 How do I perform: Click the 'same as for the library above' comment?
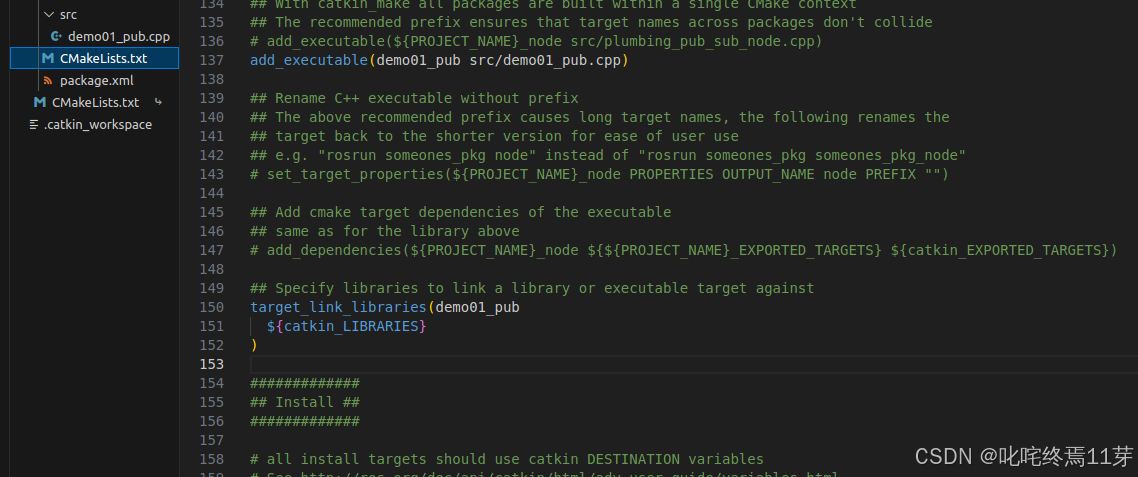(x=385, y=231)
